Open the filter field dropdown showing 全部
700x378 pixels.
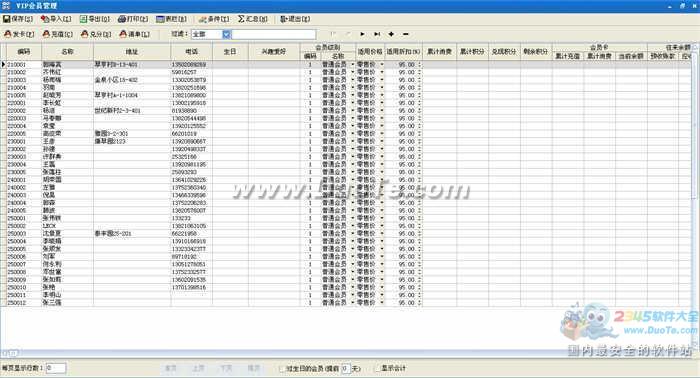(x=226, y=34)
